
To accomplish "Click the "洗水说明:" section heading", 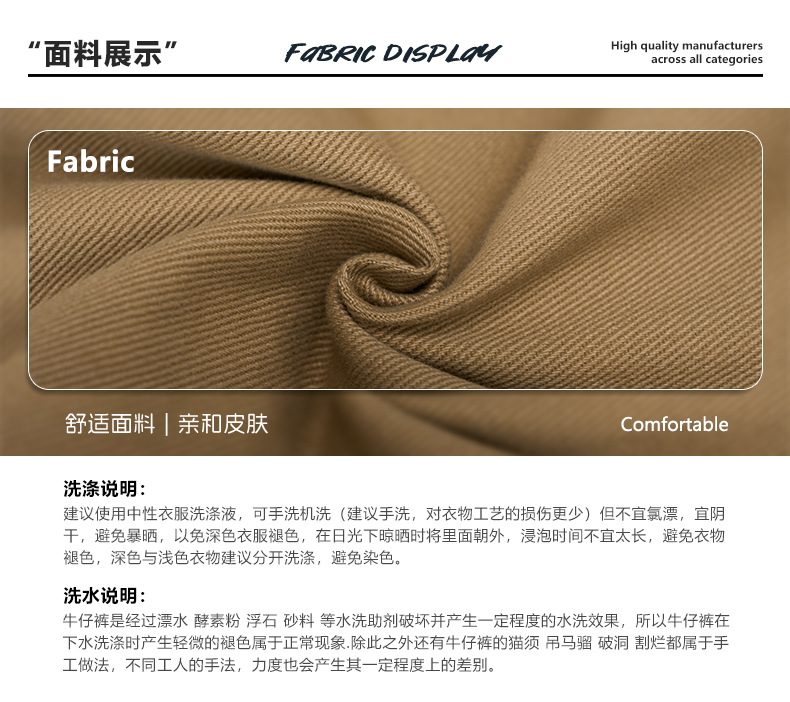I will (104, 596).
